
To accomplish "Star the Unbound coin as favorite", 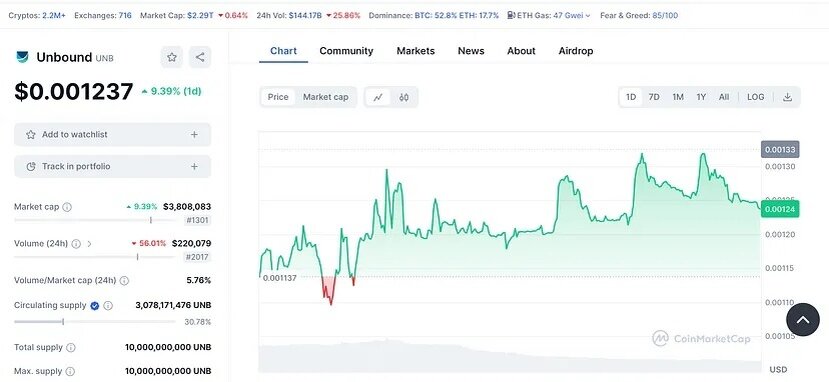I will point(172,57).
